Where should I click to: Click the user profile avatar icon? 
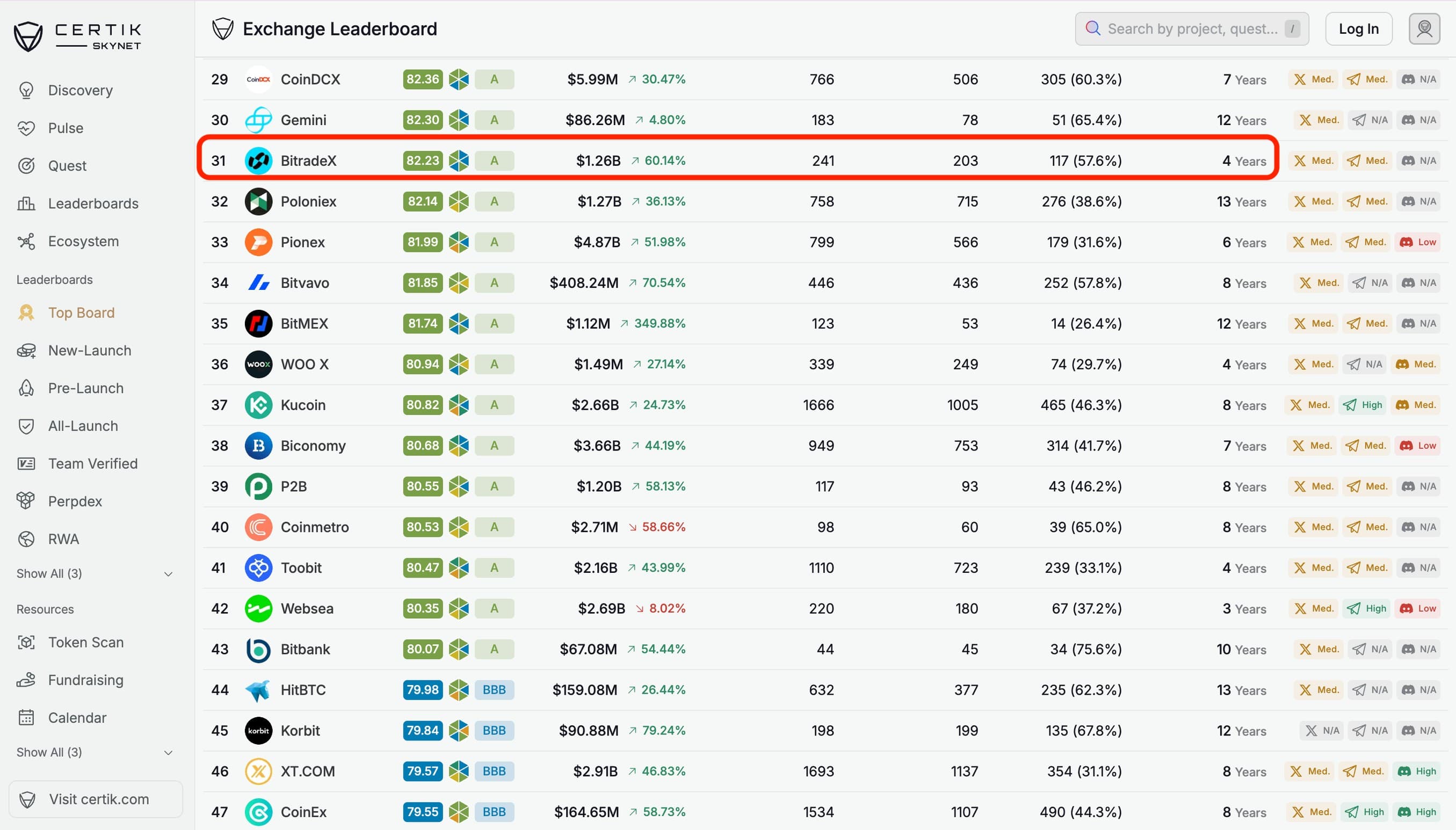1423,28
